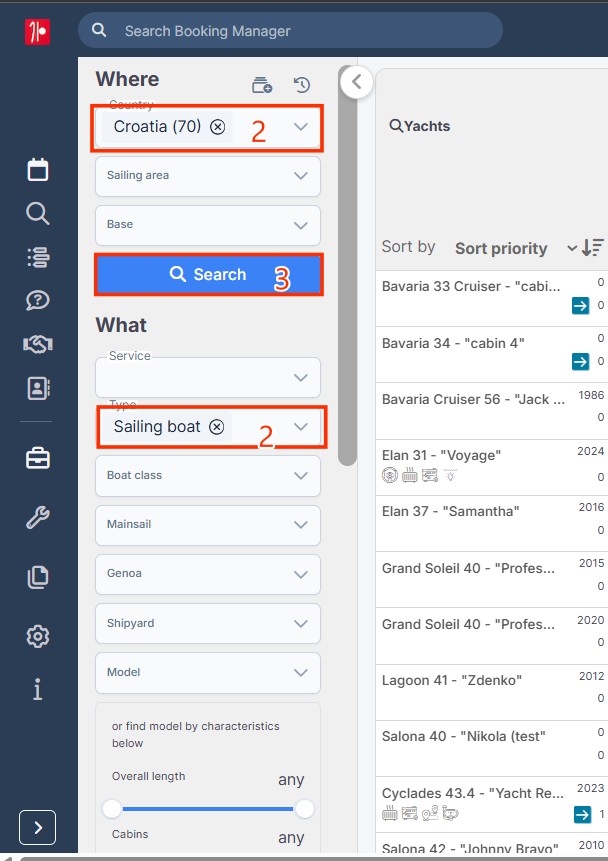Open the handshake icon in the sidebar
Image resolution: width=608 pixels, height=861 pixels.
[38, 344]
